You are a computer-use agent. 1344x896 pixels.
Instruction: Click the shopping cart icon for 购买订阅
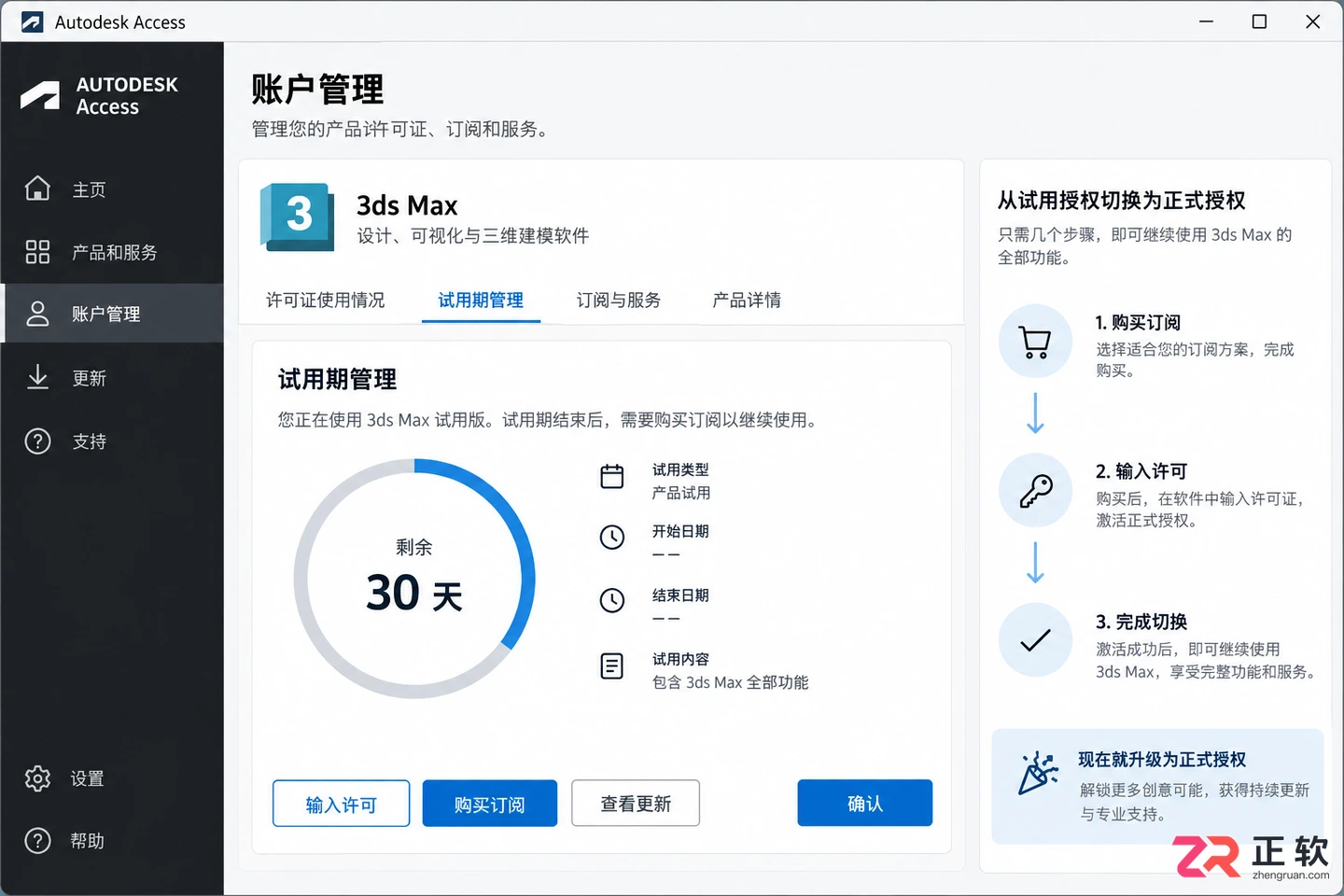1035,342
